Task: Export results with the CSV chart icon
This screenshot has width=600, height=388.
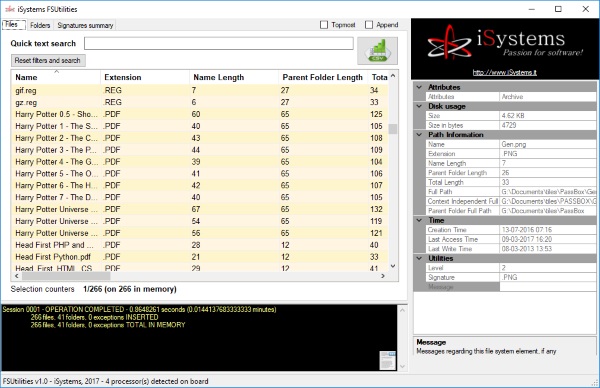Action: pos(377,51)
